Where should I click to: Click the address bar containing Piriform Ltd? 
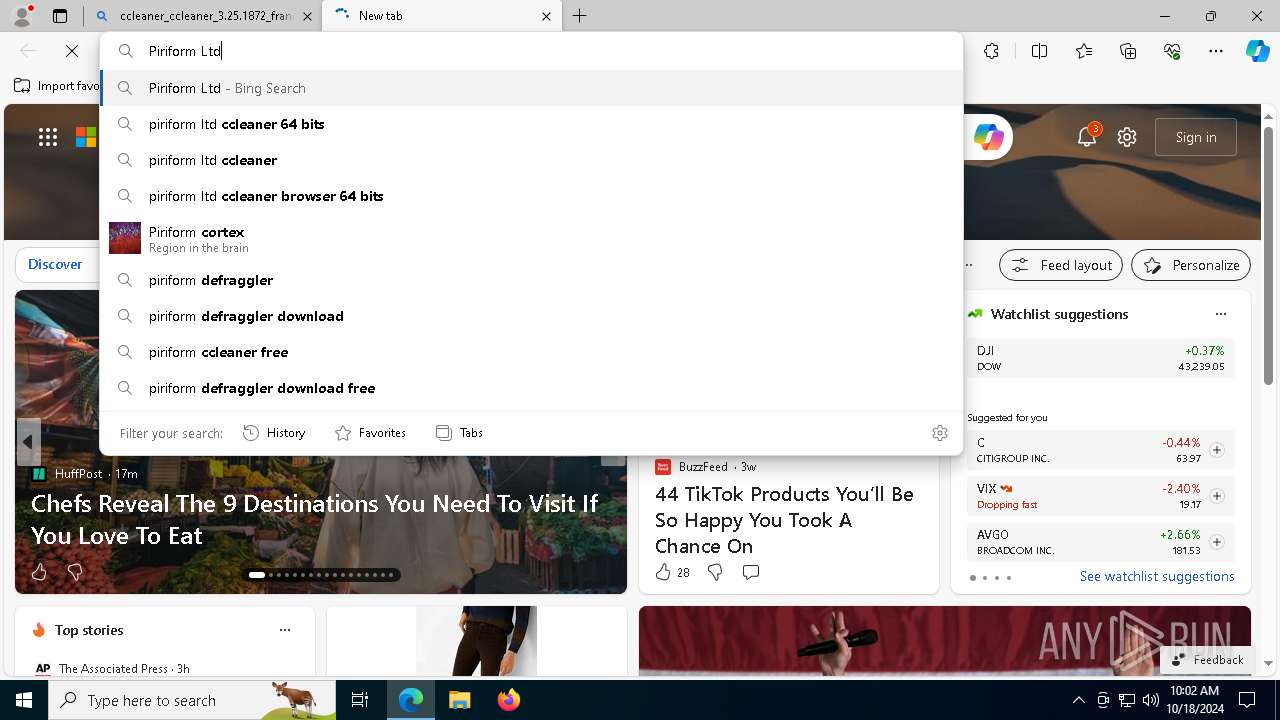[x=531, y=51]
